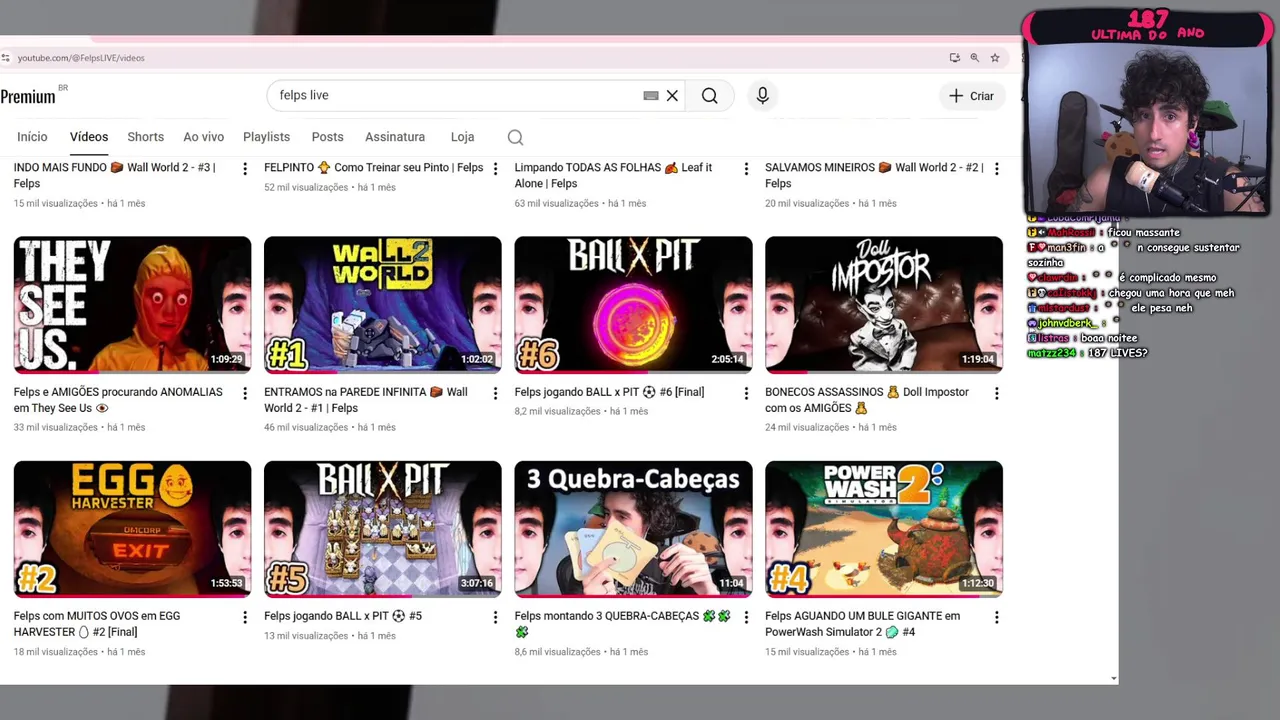The image size is (1280, 720).
Task: Start voice search with the microphone icon
Action: pos(762,96)
